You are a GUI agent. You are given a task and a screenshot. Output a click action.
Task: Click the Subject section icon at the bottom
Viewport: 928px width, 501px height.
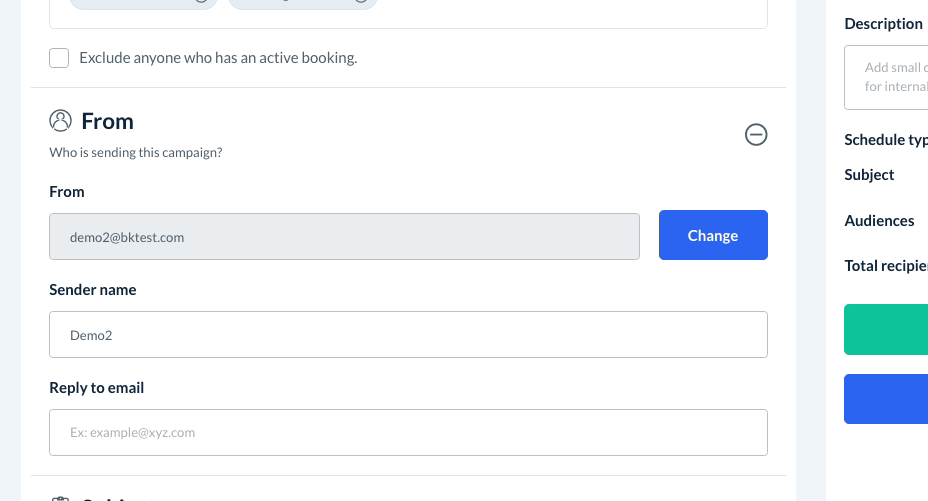(x=61, y=497)
